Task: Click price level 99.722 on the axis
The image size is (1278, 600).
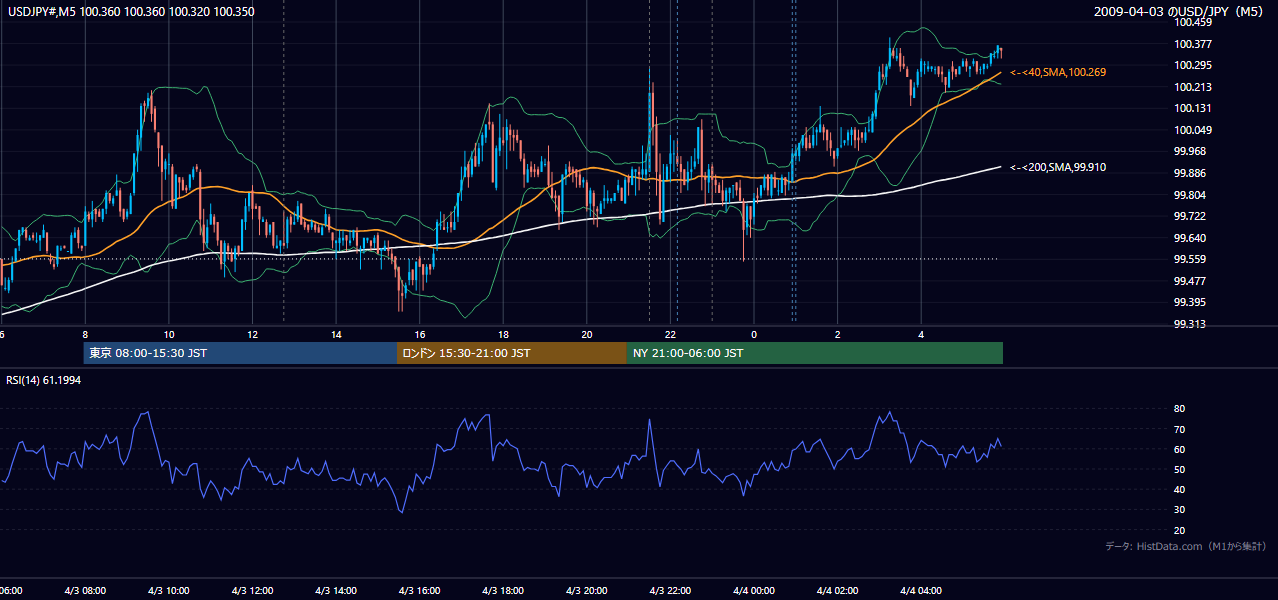Action: coord(1192,216)
